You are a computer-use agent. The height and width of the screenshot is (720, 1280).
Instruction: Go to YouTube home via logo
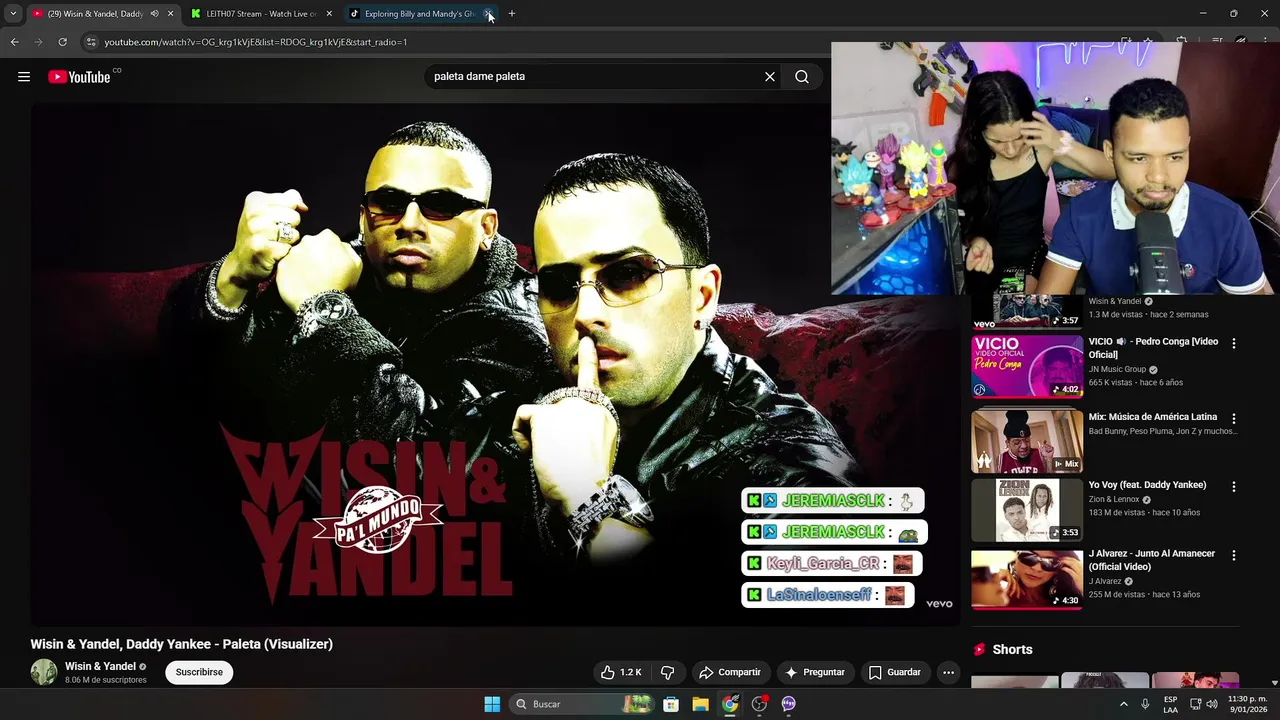point(79,77)
